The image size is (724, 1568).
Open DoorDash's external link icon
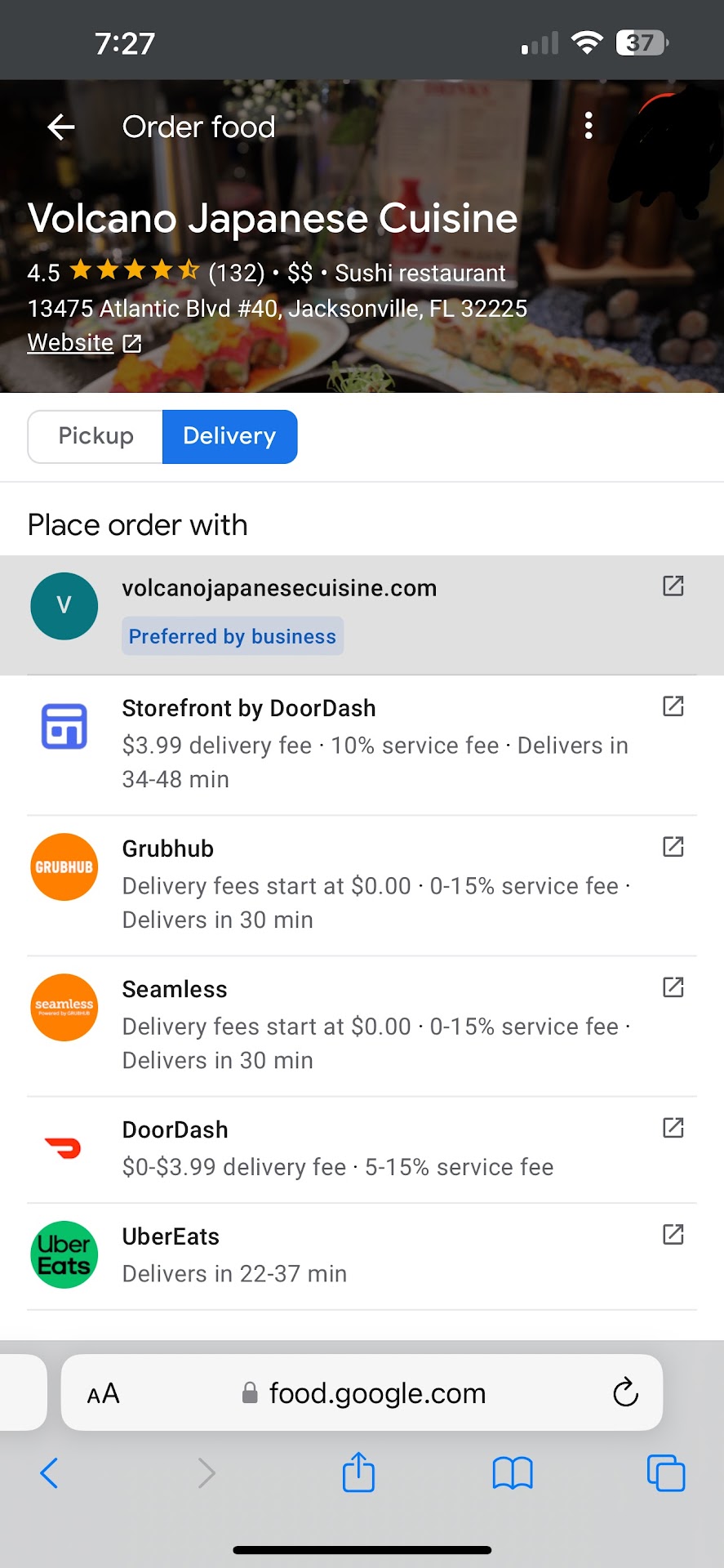[673, 1128]
